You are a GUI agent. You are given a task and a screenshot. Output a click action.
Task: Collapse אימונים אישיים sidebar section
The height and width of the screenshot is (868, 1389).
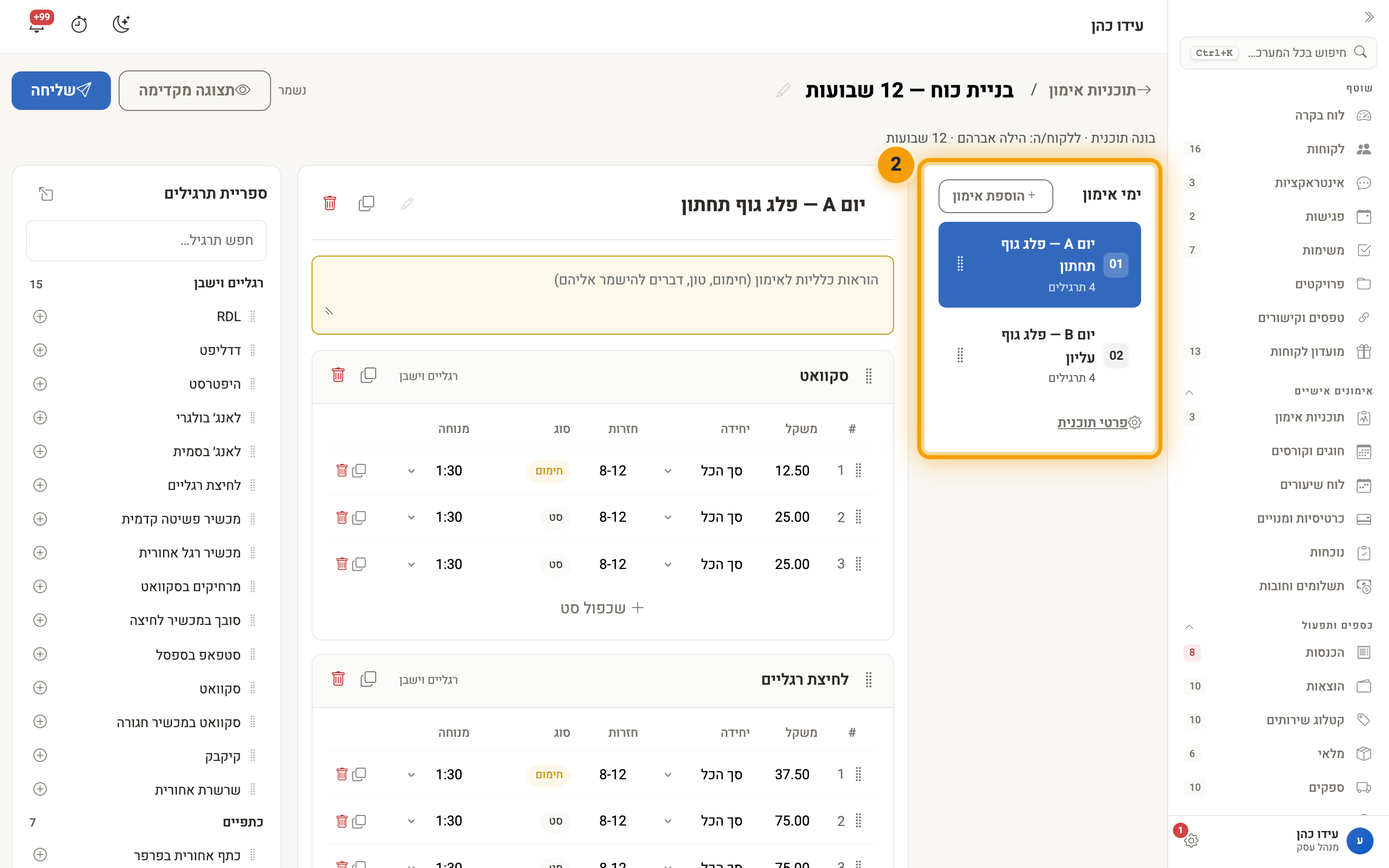click(x=1189, y=393)
